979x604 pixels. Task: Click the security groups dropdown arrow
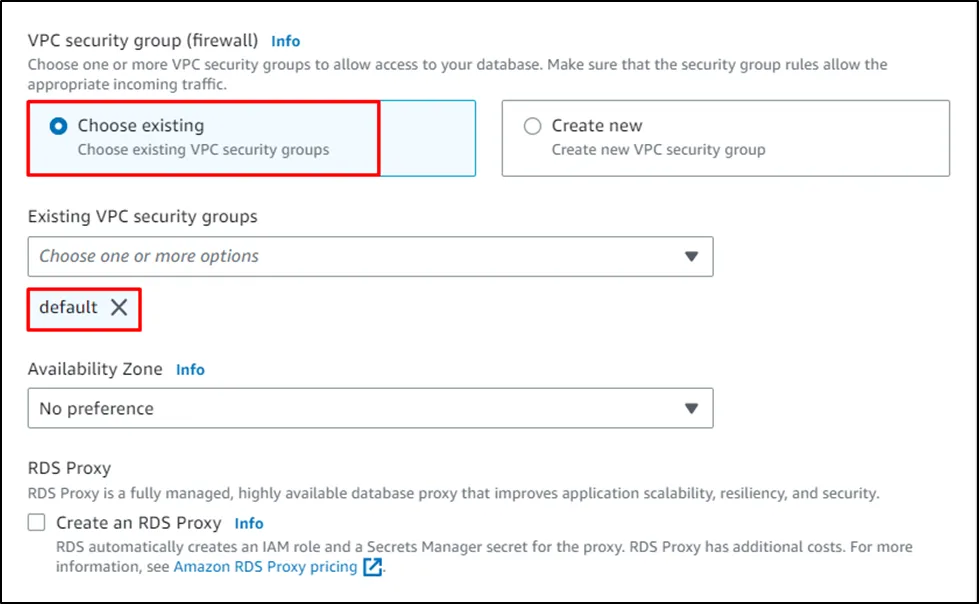691,257
